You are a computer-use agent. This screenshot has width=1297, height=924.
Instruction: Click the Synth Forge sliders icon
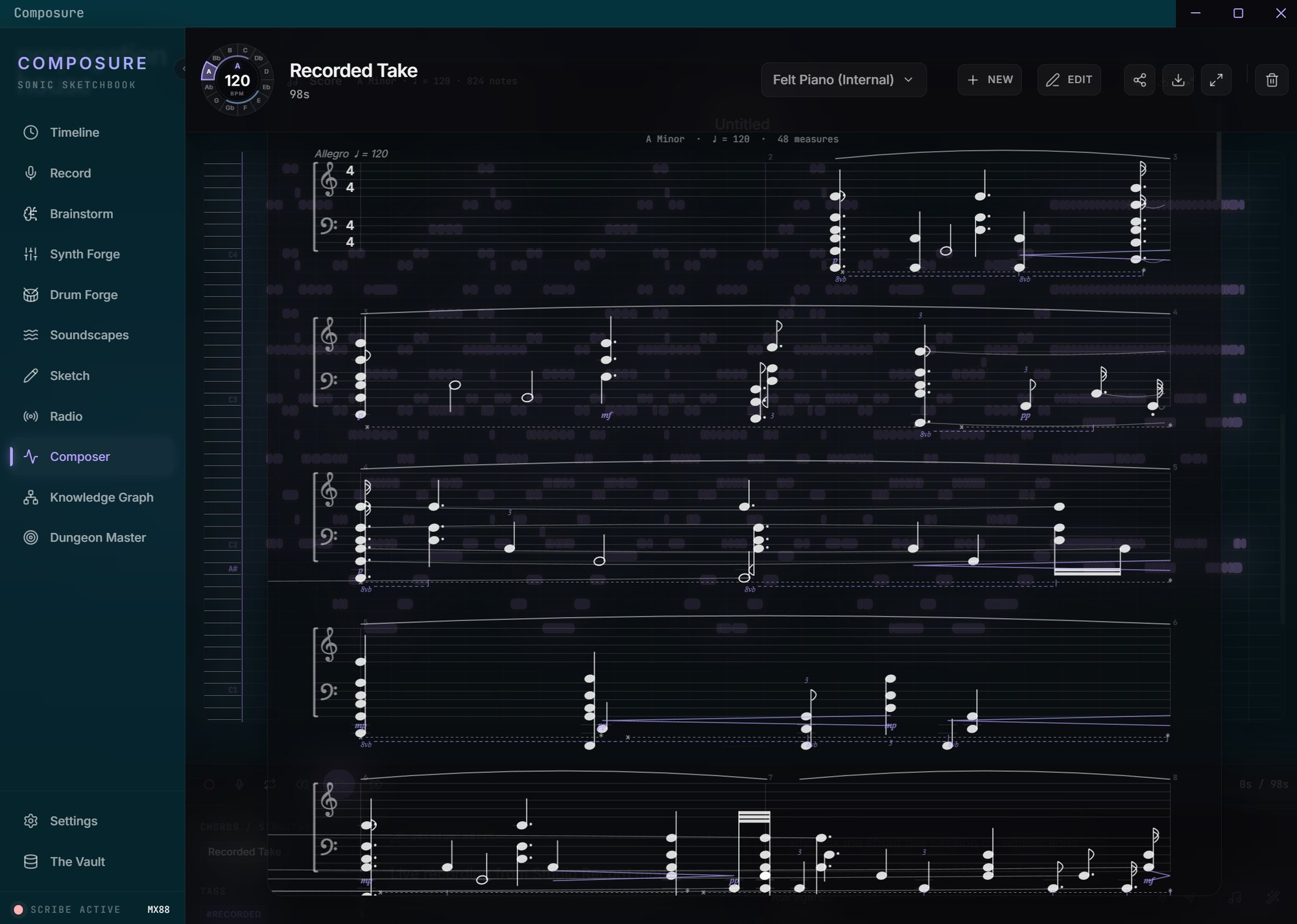tap(30, 254)
